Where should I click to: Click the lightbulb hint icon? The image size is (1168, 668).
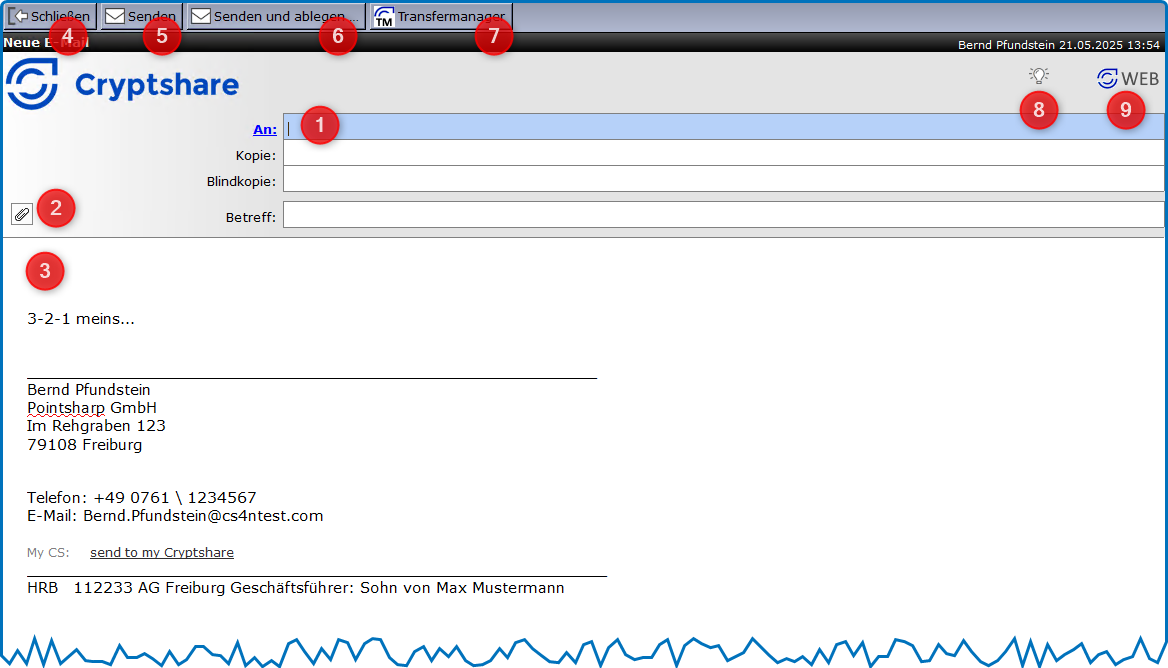click(x=1039, y=77)
